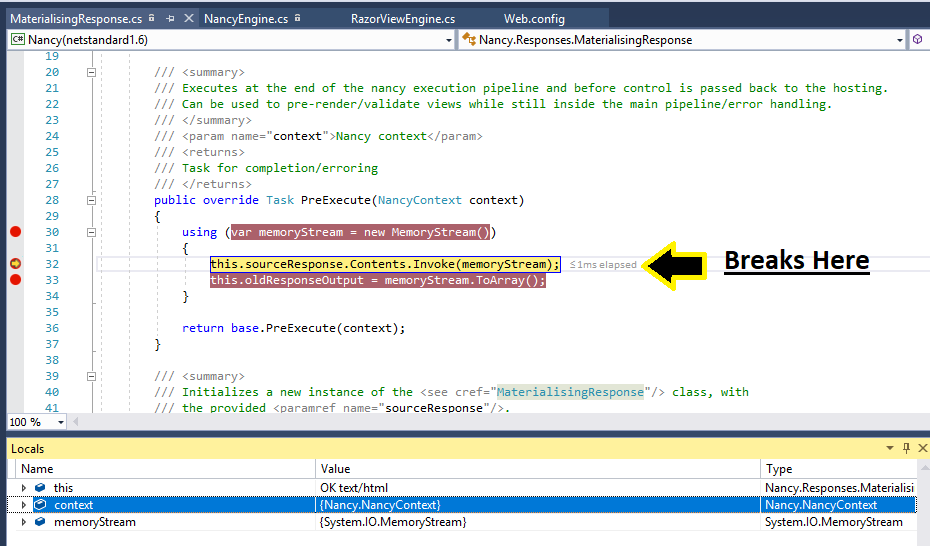930x547 pixels.
Task: Click the object icon next to 'this'
Action: coord(40,488)
